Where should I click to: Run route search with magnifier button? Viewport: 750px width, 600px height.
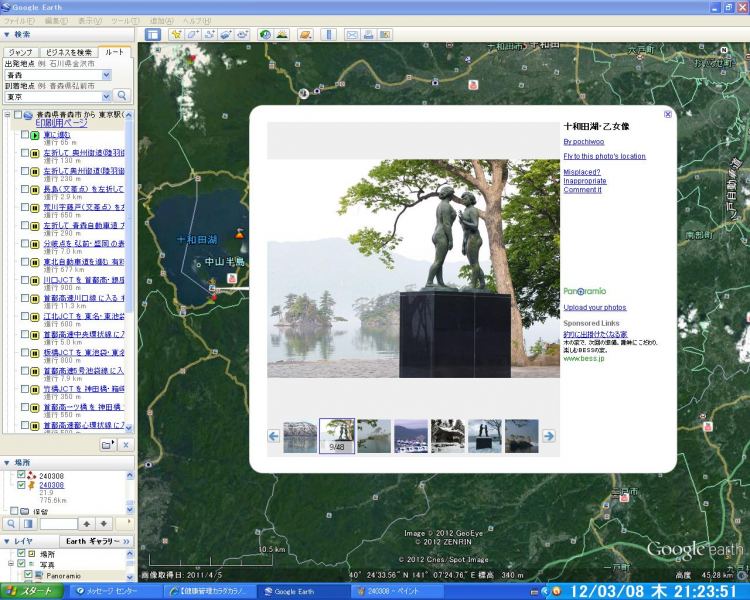pos(122,96)
